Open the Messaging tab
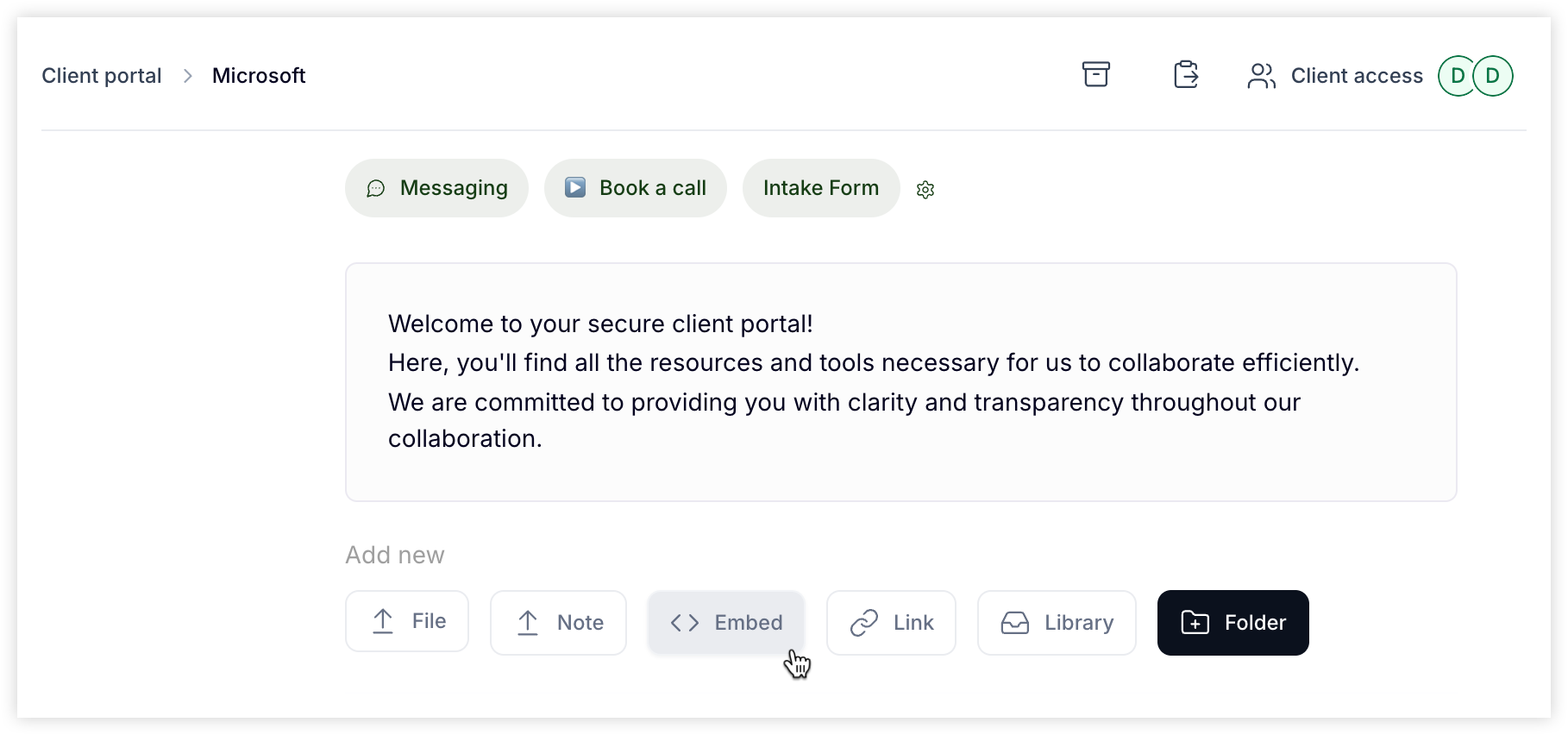This screenshot has width=1568, height=735. (436, 188)
